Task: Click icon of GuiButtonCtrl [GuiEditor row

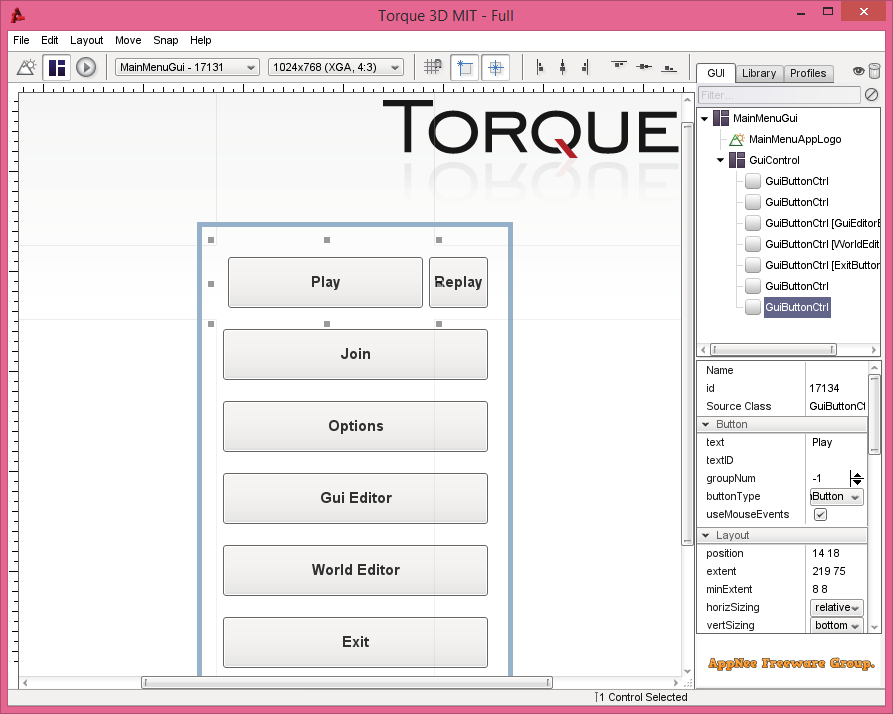Action: [753, 223]
